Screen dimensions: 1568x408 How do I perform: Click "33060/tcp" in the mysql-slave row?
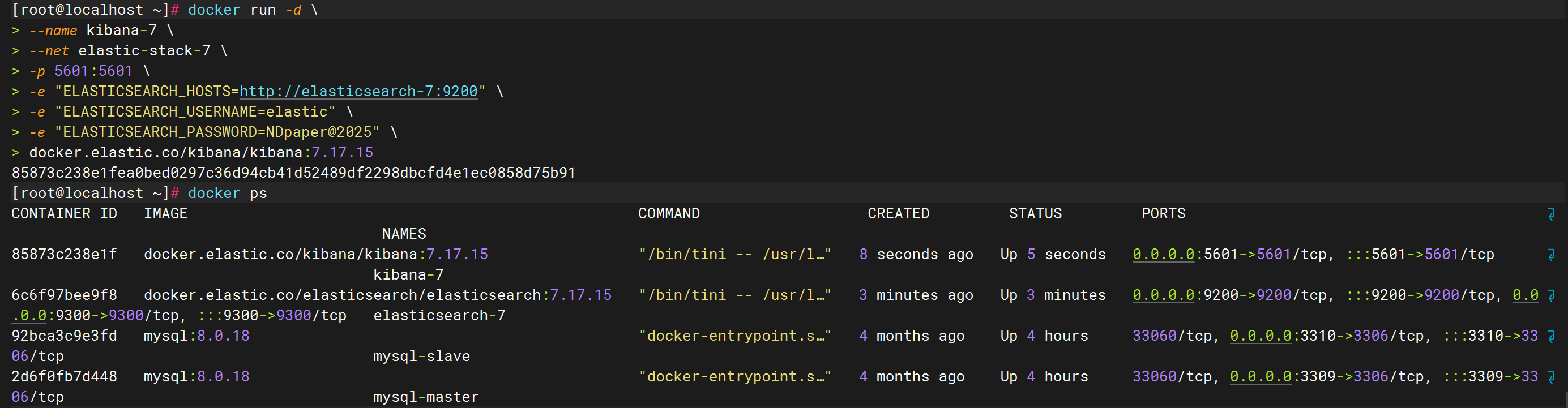pos(1172,336)
